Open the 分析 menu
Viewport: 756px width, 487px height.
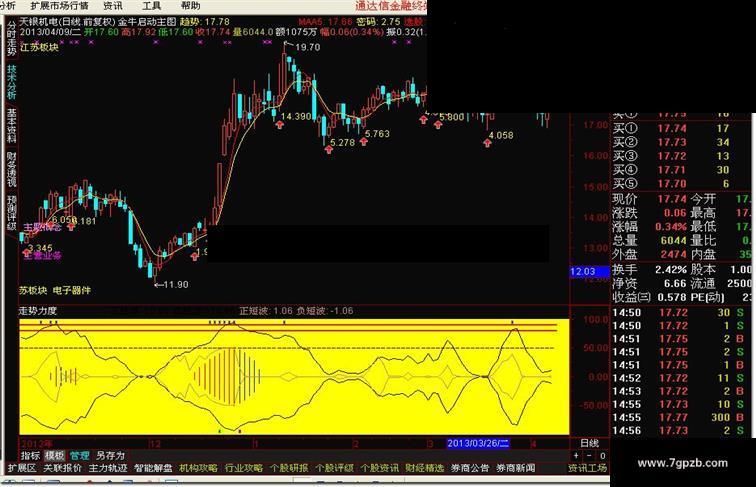[x=7, y=6]
